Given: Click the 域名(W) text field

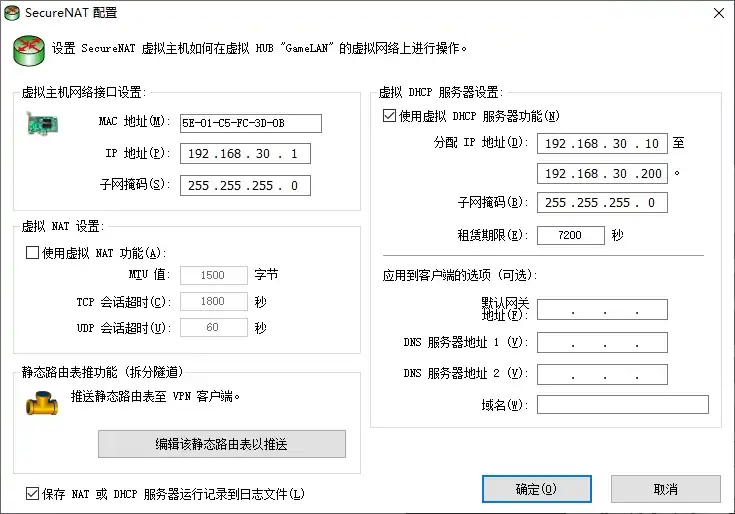Looking at the screenshot, I should pyautogui.click(x=623, y=404).
